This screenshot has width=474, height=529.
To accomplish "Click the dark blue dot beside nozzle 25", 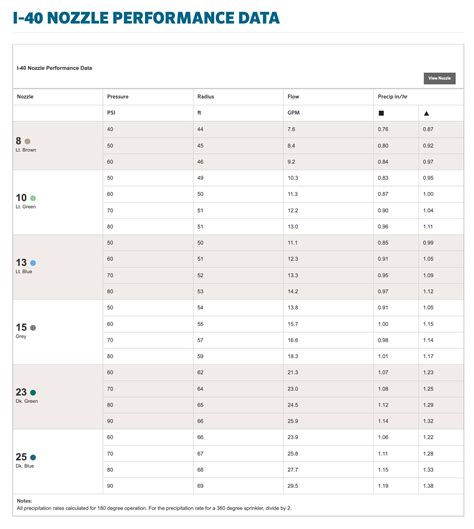I will [33, 457].
